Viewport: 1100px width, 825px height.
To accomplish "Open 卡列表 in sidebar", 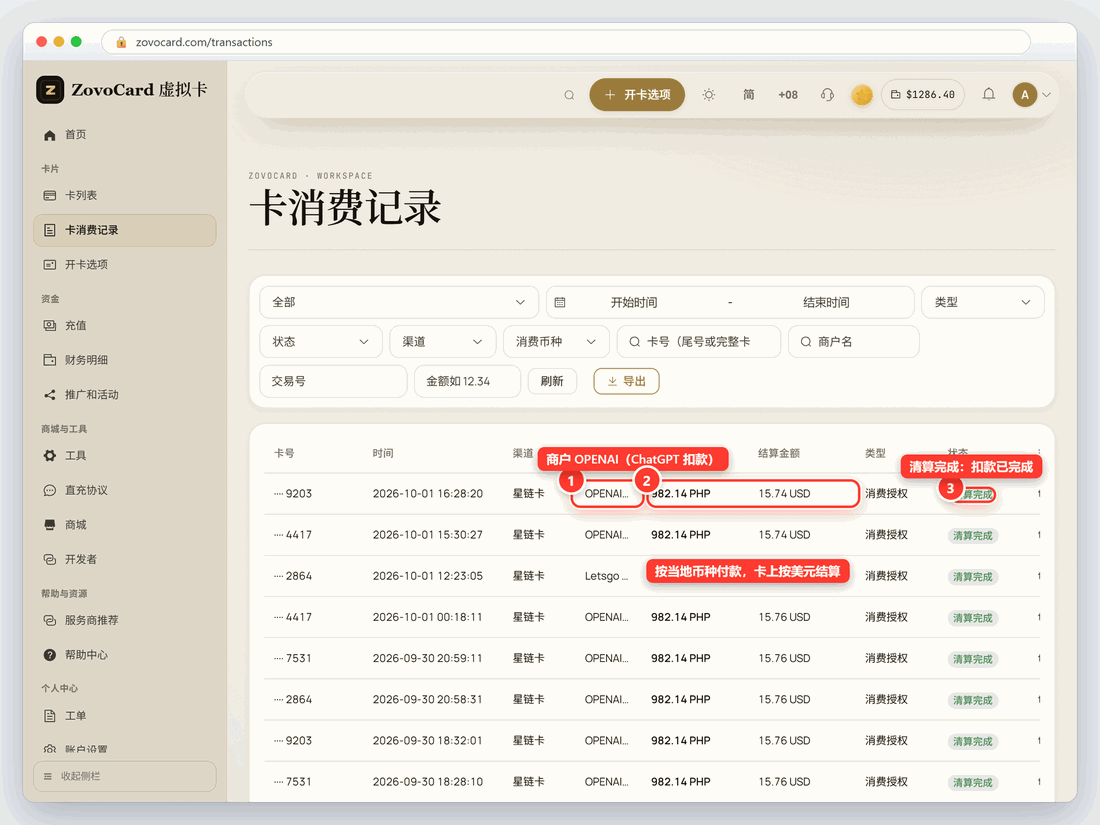I will tap(125, 196).
